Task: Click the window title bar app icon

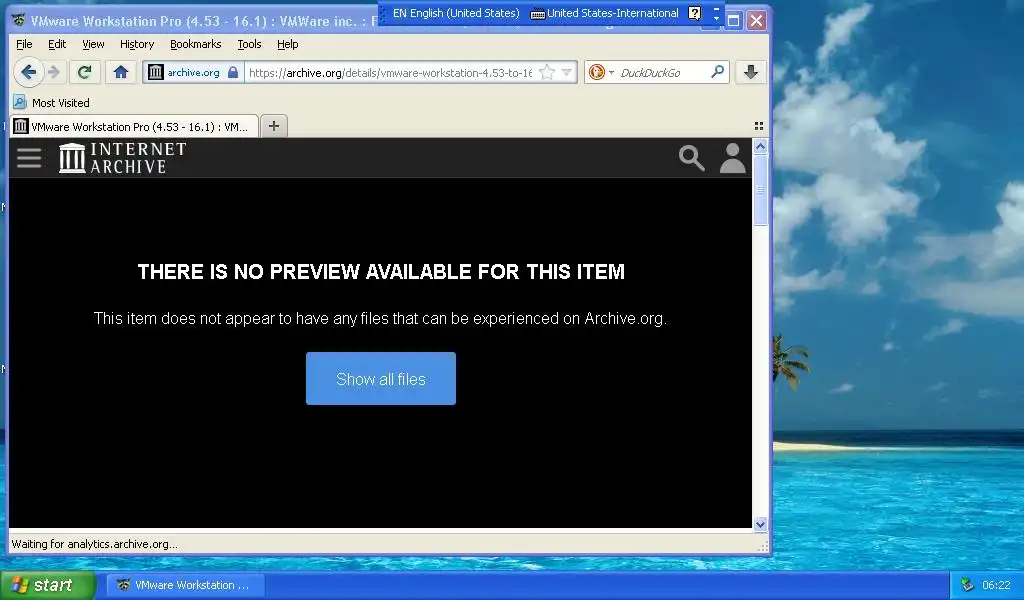Action: [x=19, y=20]
